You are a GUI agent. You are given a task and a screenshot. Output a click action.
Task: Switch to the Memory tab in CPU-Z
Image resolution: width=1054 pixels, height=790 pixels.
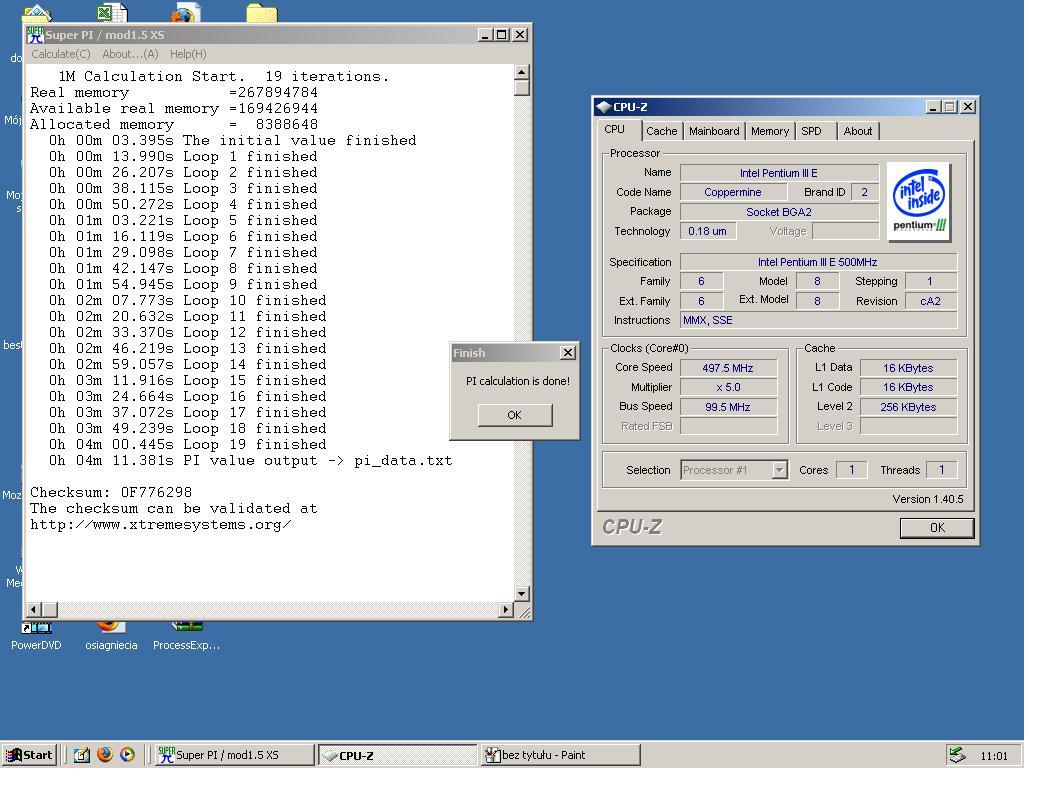[770, 131]
